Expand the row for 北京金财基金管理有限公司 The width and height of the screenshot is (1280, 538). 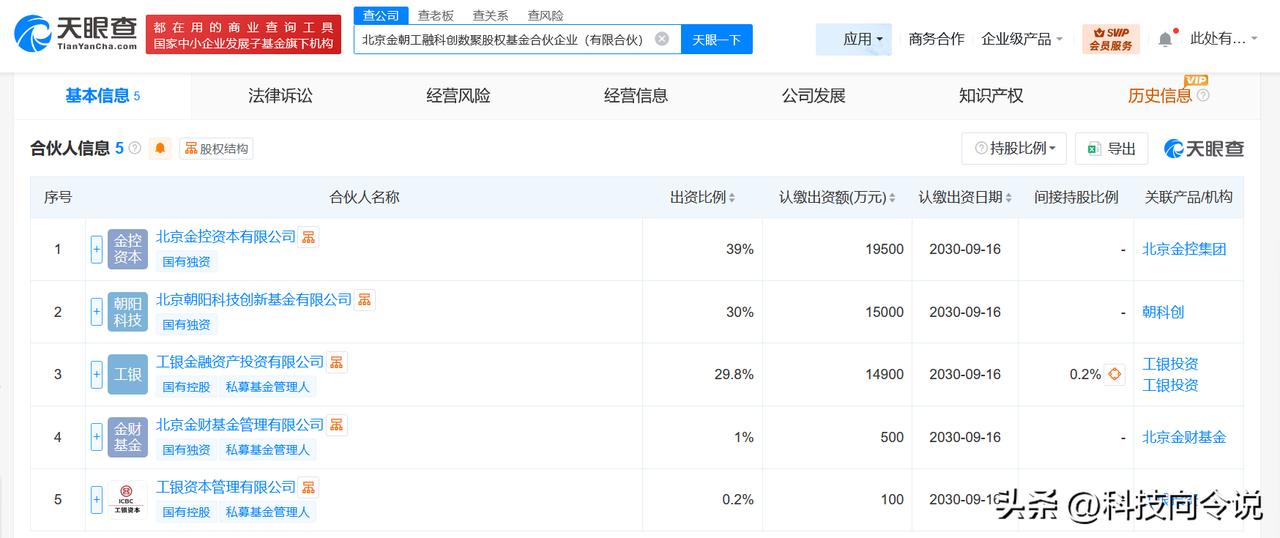(97, 437)
